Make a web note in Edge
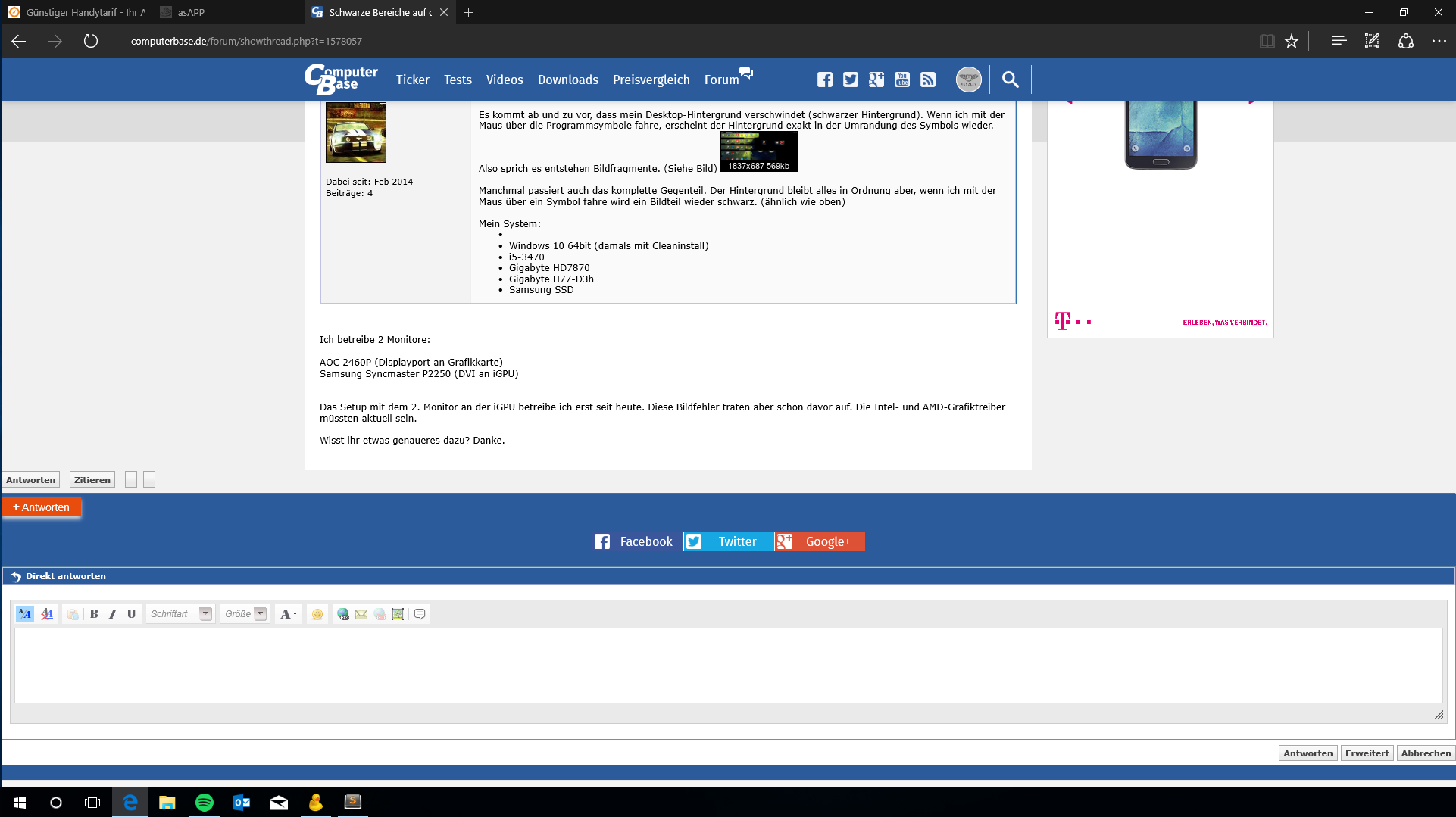Image resolution: width=1456 pixels, height=817 pixels. [x=1372, y=42]
